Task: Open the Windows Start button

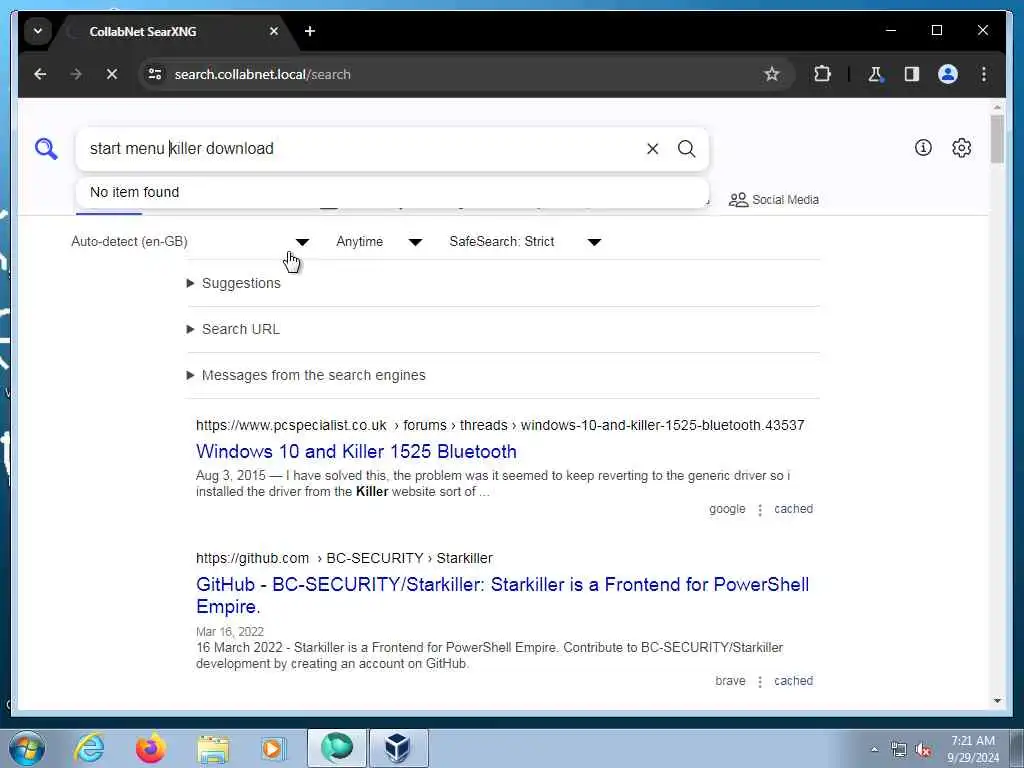Action: coord(27,748)
